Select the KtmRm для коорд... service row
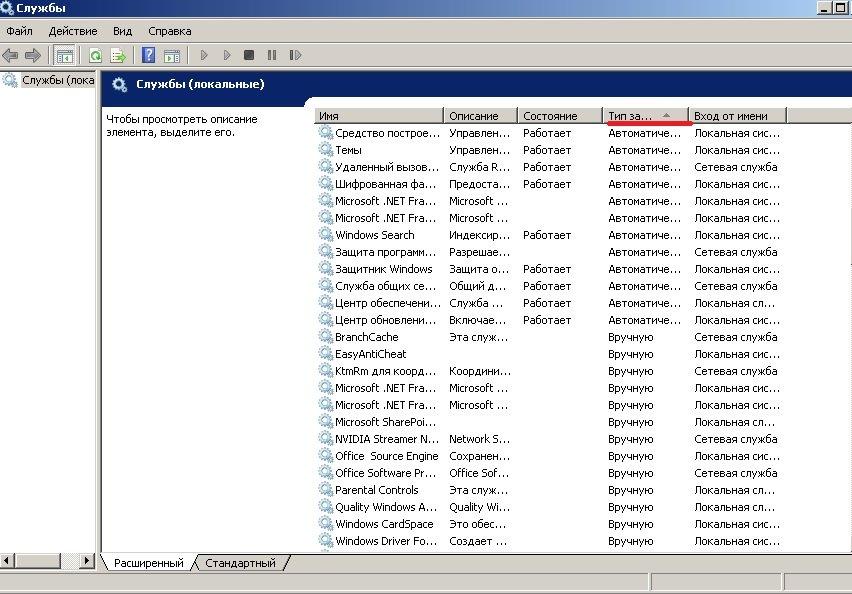Image resolution: width=852 pixels, height=594 pixels. tap(549, 371)
